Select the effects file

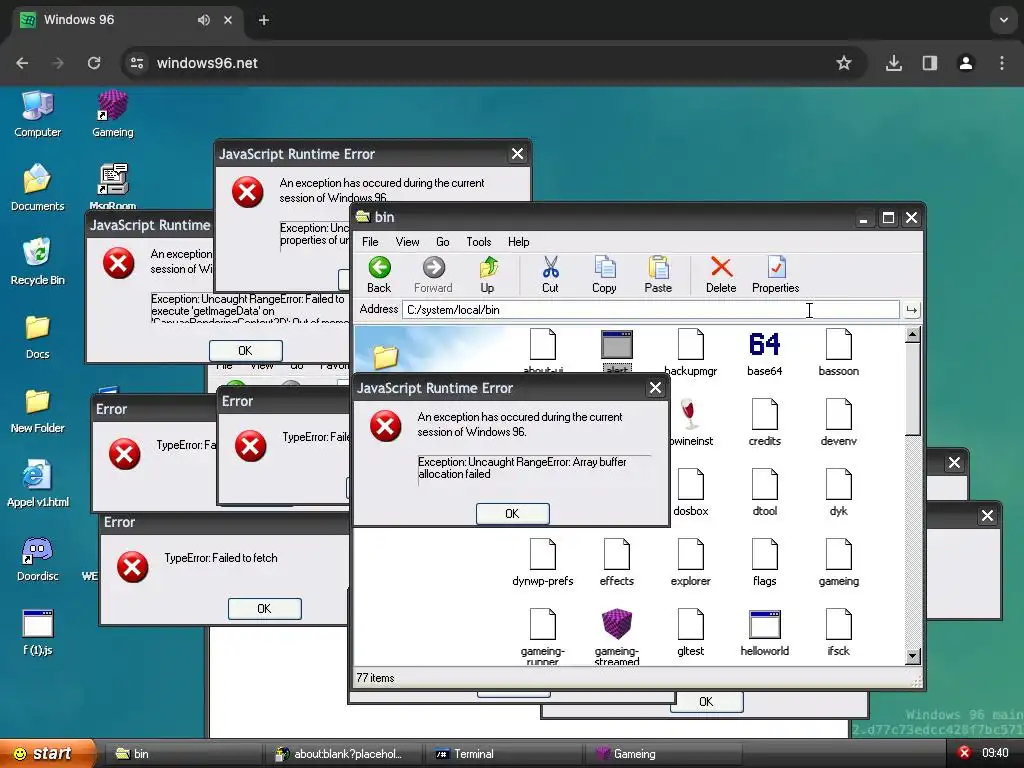tap(616, 562)
